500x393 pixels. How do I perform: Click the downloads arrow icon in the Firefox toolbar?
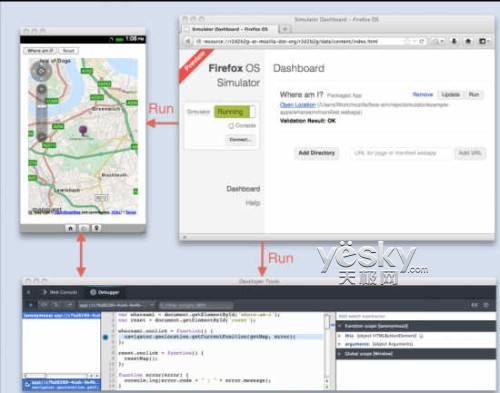(454, 41)
